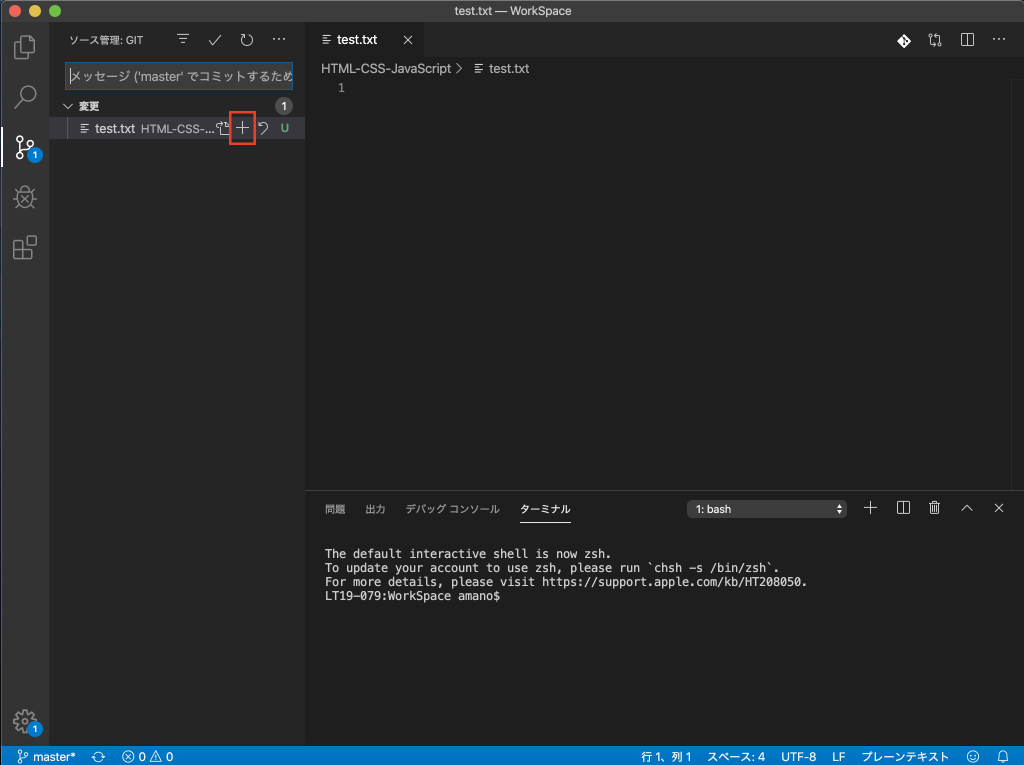Open more actions in source control header
1024x765 pixels.
(x=279, y=39)
